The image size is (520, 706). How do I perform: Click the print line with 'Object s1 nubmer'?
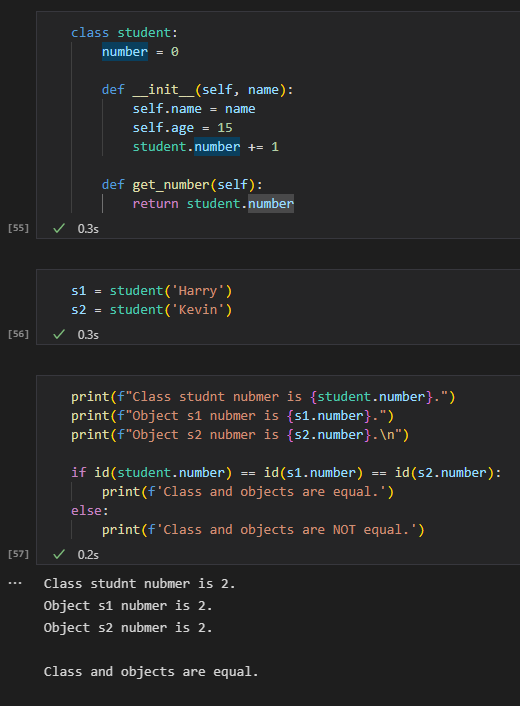click(232, 416)
